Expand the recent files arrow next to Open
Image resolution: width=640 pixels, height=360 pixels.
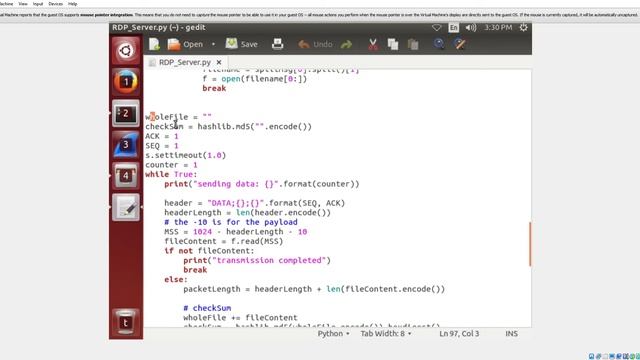(x=213, y=44)
